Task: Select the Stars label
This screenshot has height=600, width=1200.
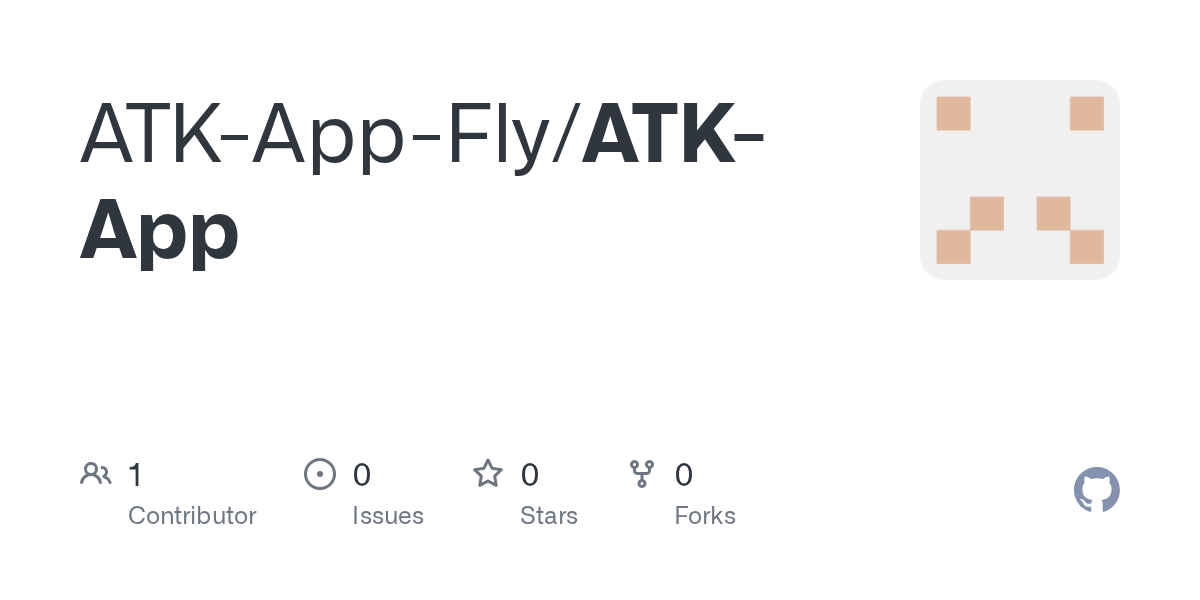Action: click(549, 516)
